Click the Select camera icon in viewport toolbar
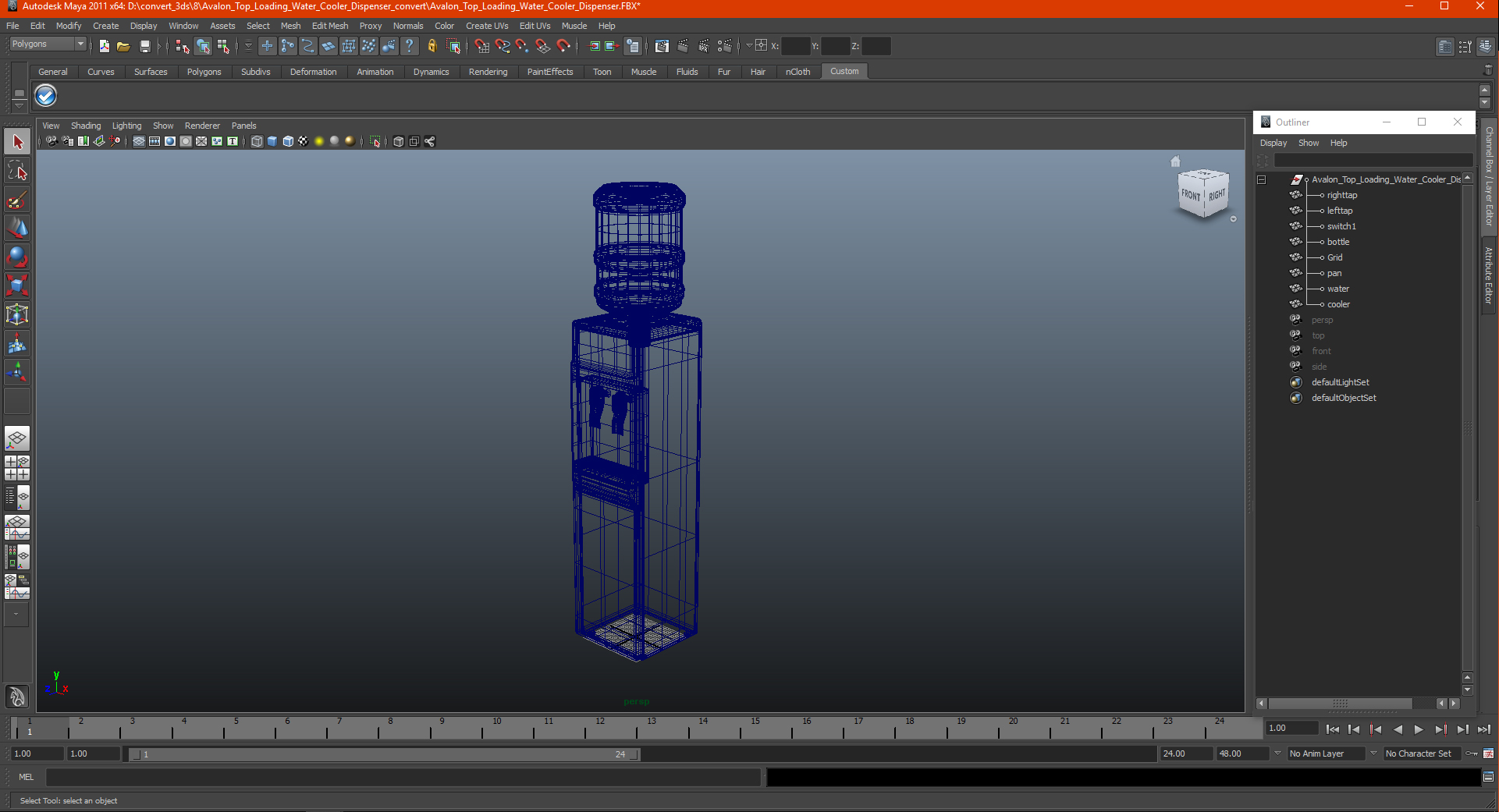1499x812 pixels. [x=52, y=141]
